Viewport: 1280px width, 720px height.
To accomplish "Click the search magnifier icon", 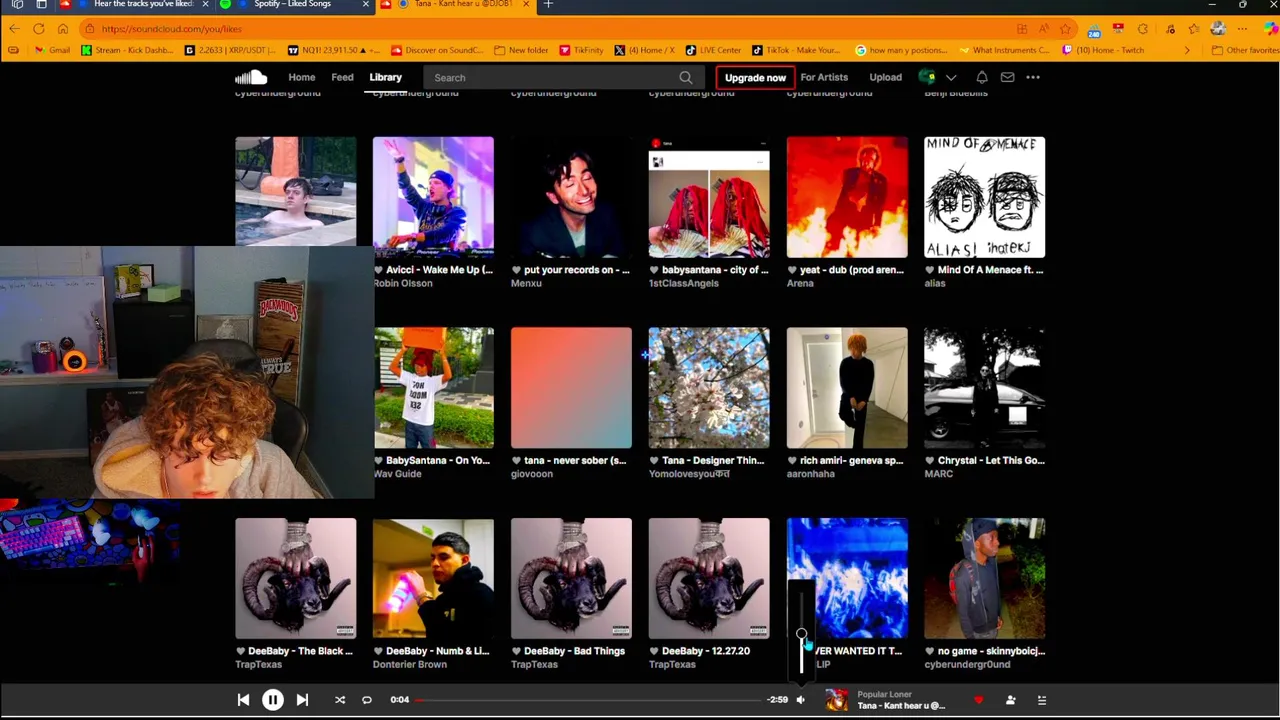I will (x=685, y=77).
